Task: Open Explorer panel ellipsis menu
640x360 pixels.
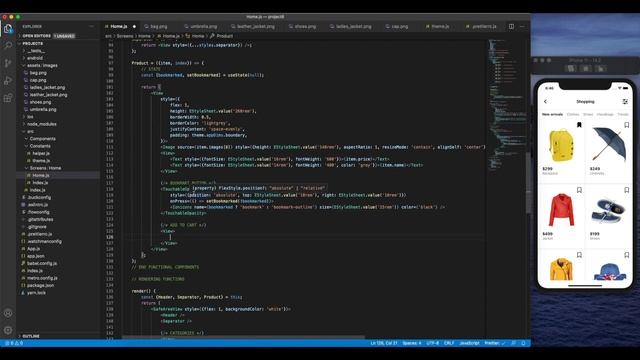Action: [91, 26]
